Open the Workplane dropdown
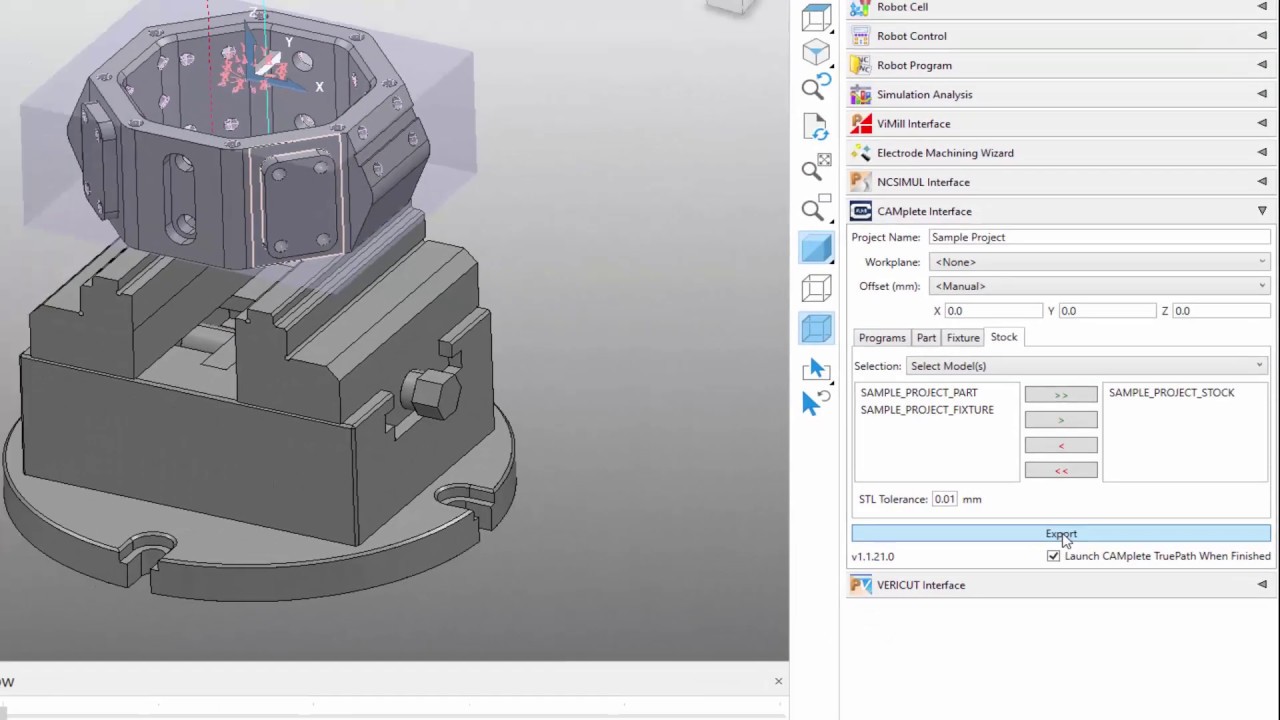Image resolution: width=1280 pixels, height=720 pixels. (1100, 262)
